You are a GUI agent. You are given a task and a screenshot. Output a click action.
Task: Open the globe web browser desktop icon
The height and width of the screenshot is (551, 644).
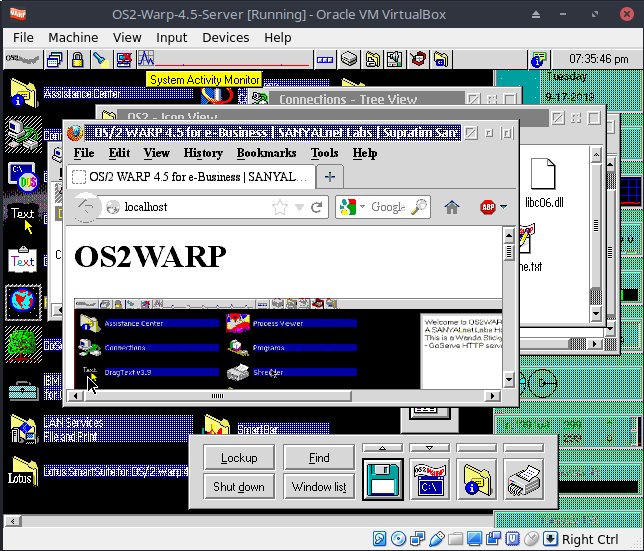[x=23, y=302]
